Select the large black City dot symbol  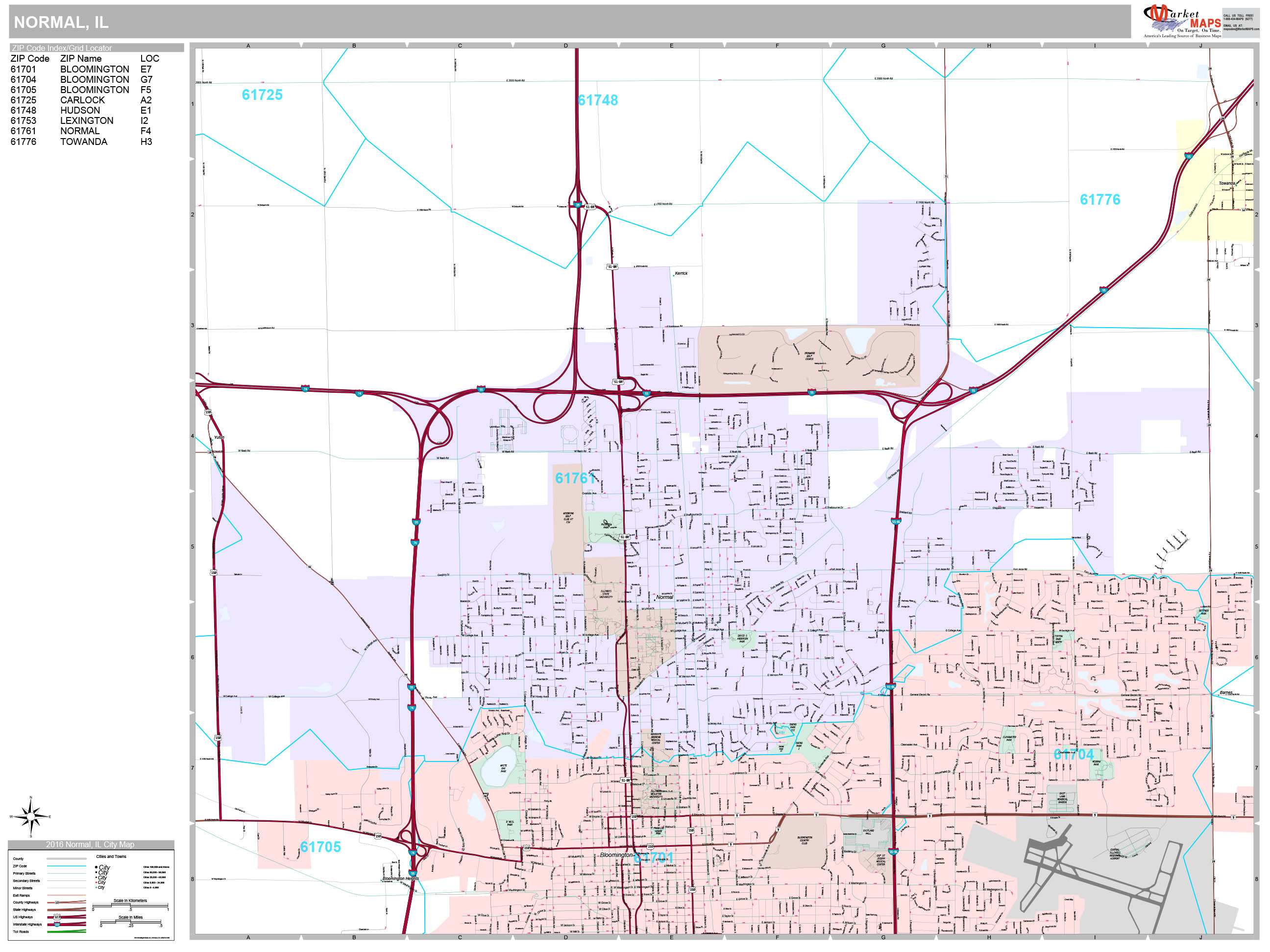pyautogui.click(x=97, y=867)
